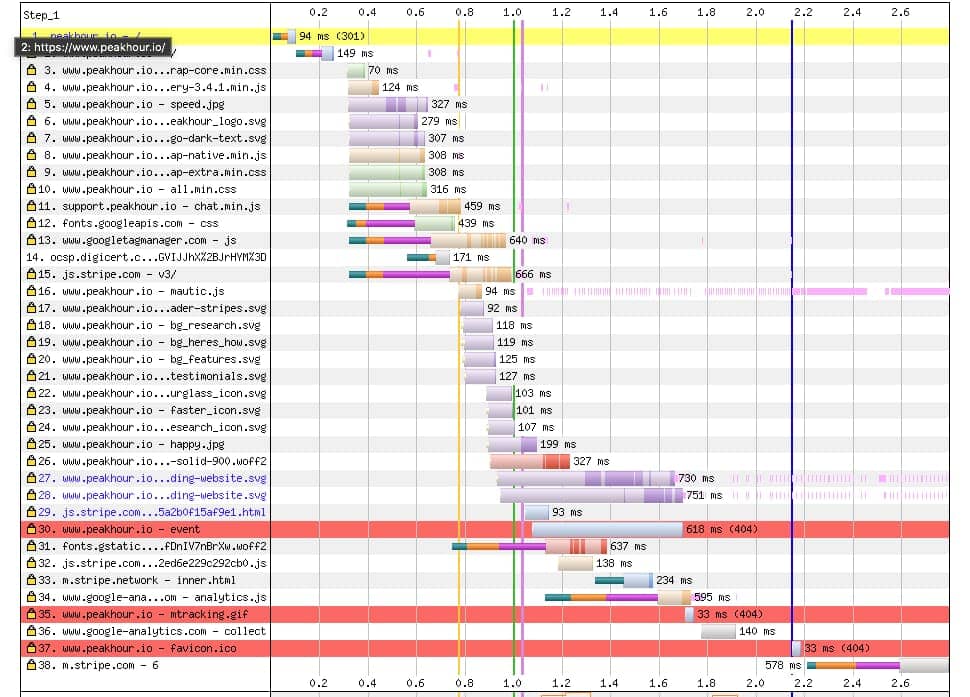970x697 pixels.
Task: Click the 595 ms timing label
Action: (712, 597)
